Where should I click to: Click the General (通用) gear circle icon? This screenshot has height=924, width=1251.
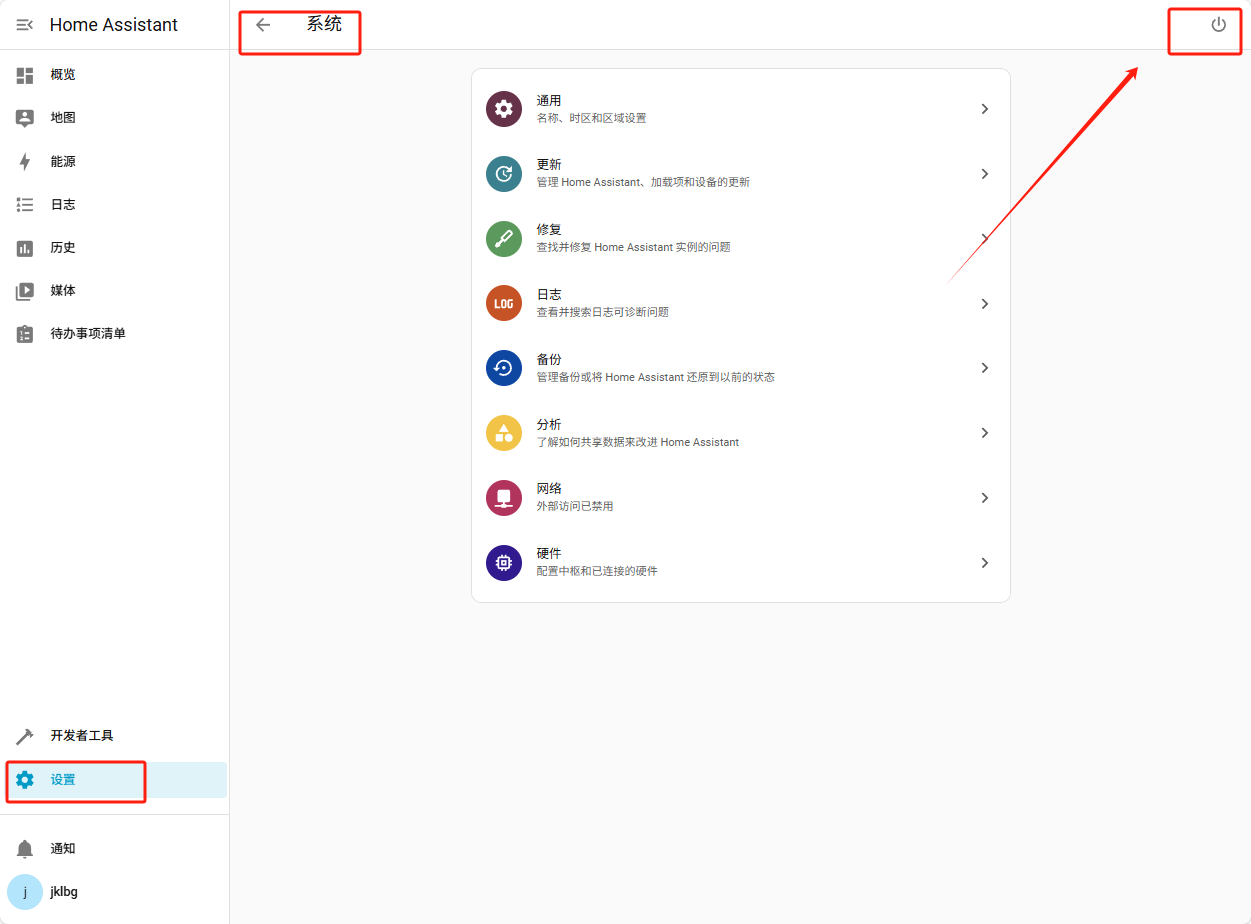tap(504, 109)
